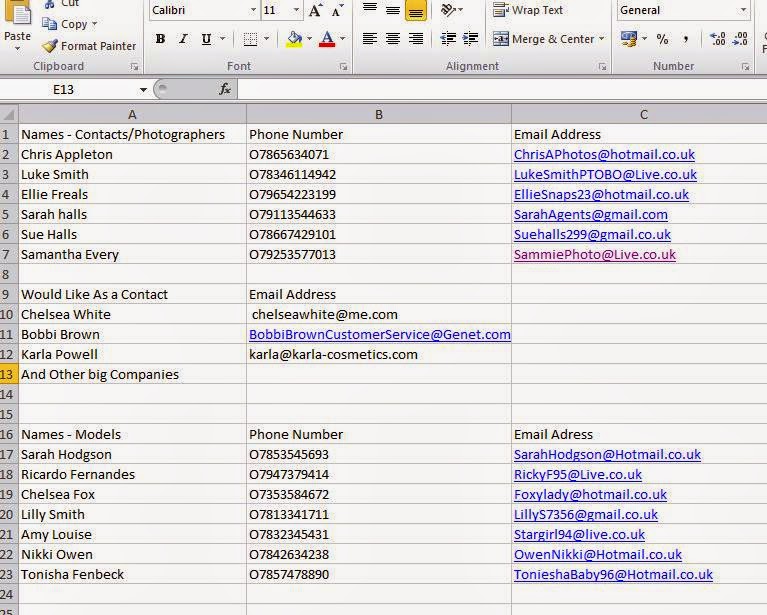Select cell 'And Other big Companies'

click(x=133, y=374)
